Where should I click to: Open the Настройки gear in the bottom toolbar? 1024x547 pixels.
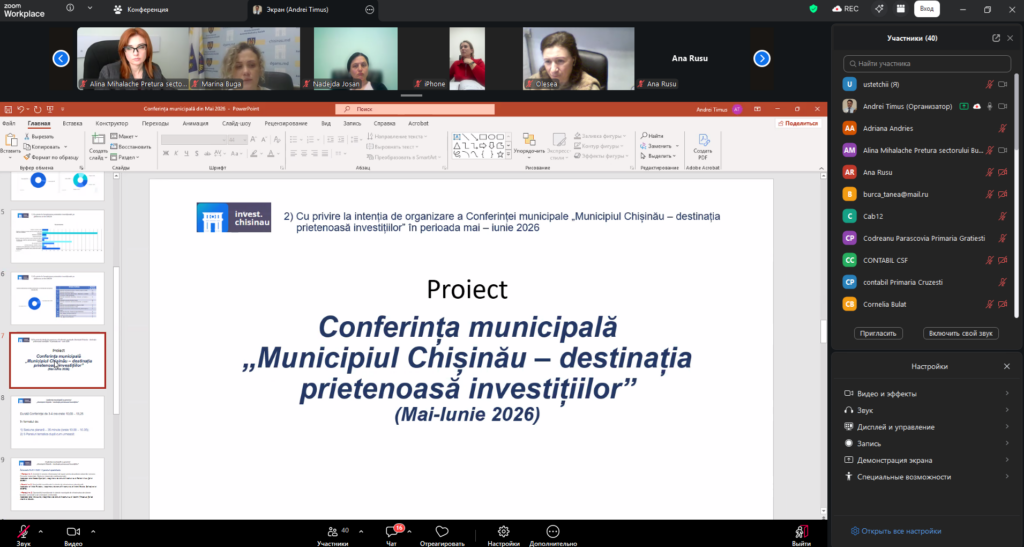pyautogui.click(x=503, y=531)
